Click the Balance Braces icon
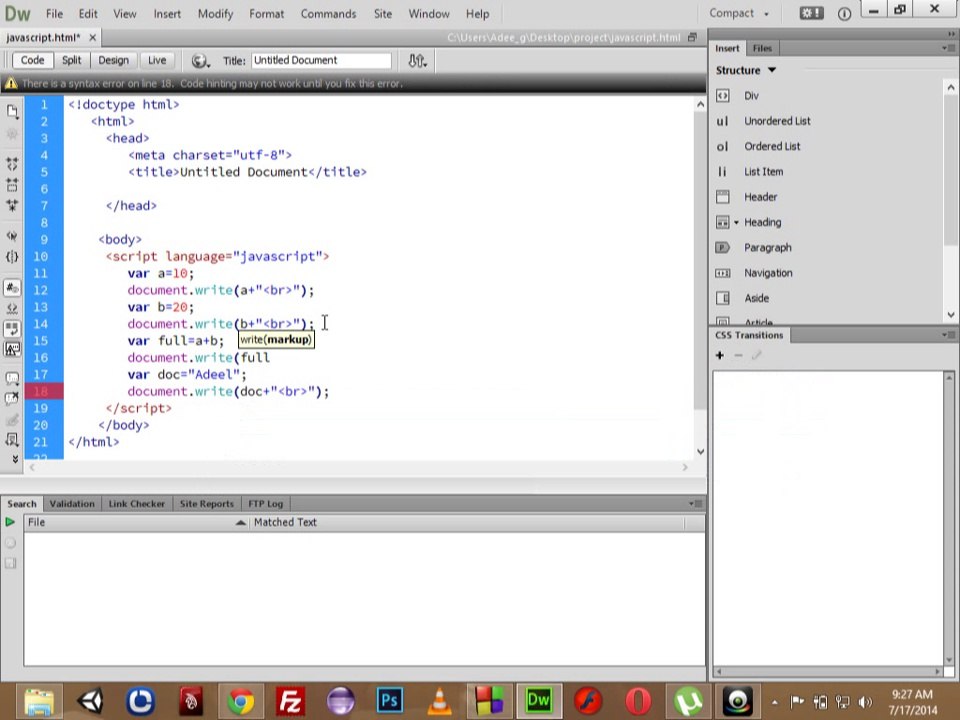The height and width of the screenshot is (720, 960). tap(12, 257)
